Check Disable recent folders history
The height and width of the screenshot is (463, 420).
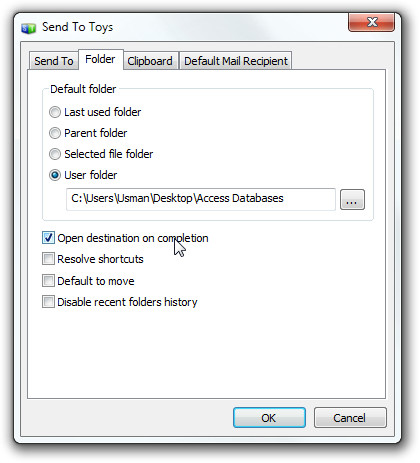[x=48, y=302]
